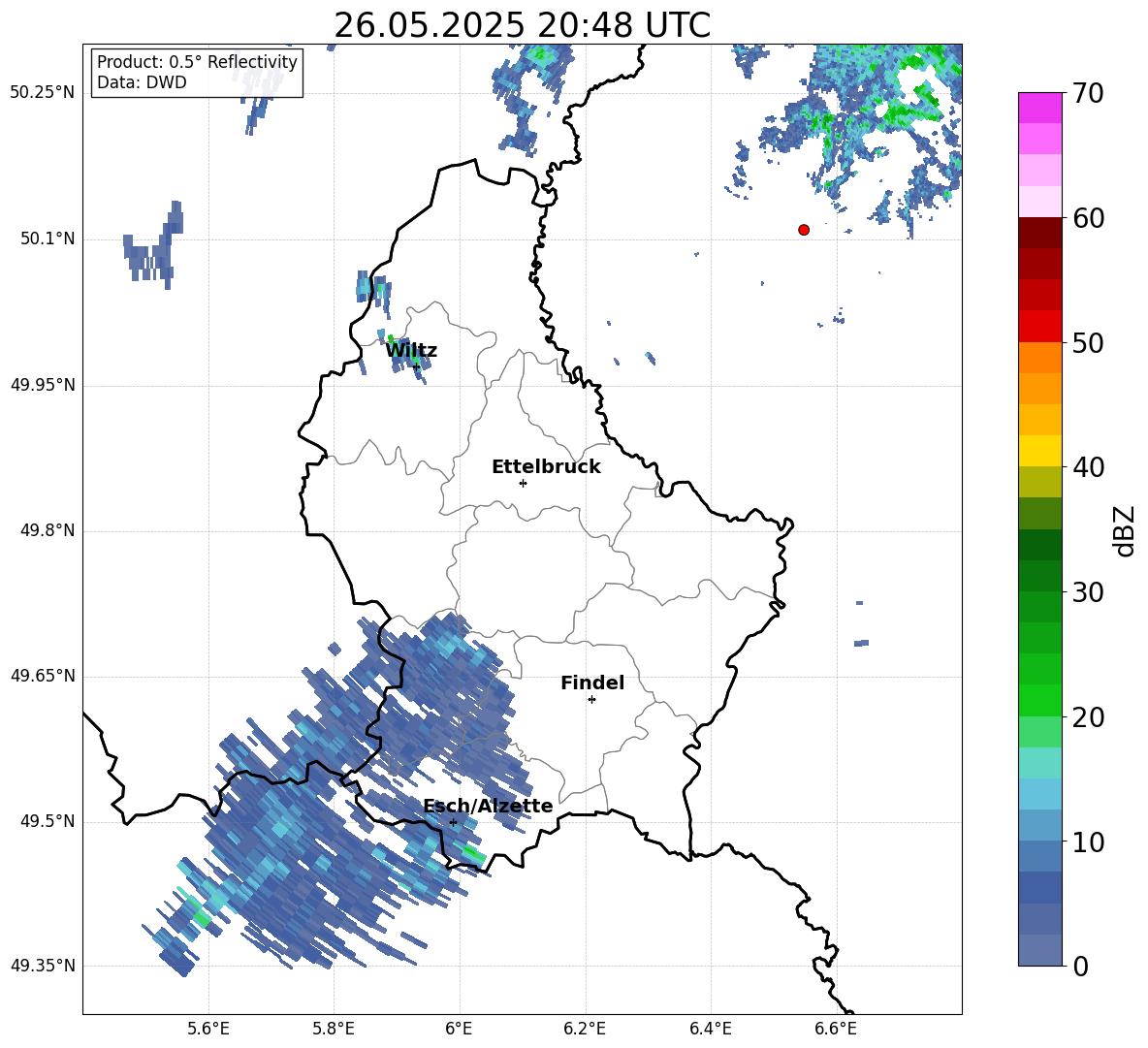
Task: Click latitude label 49.8°N
Action: pos(48,530)
